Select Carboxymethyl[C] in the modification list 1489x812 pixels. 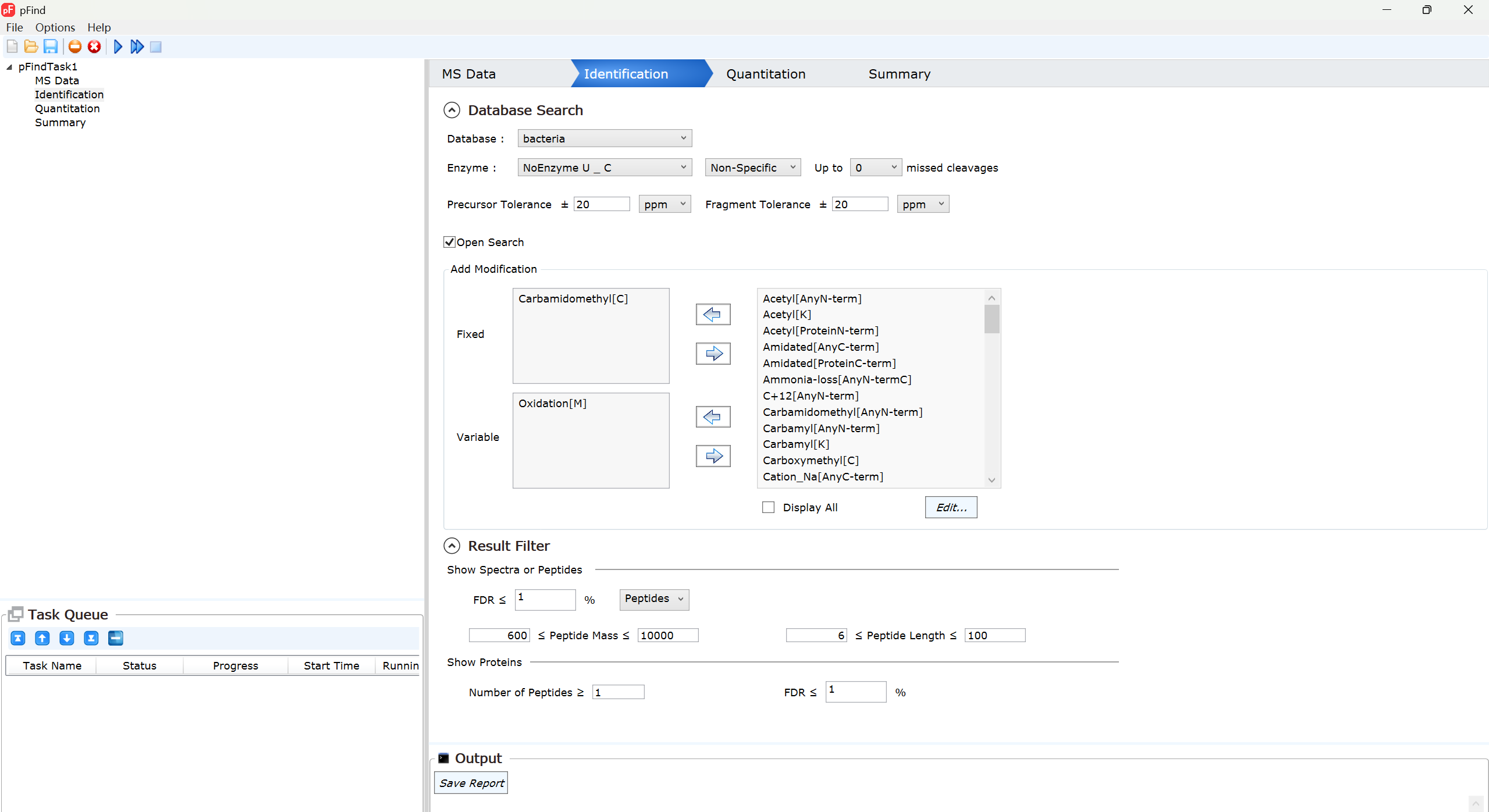tap(811, 461)
